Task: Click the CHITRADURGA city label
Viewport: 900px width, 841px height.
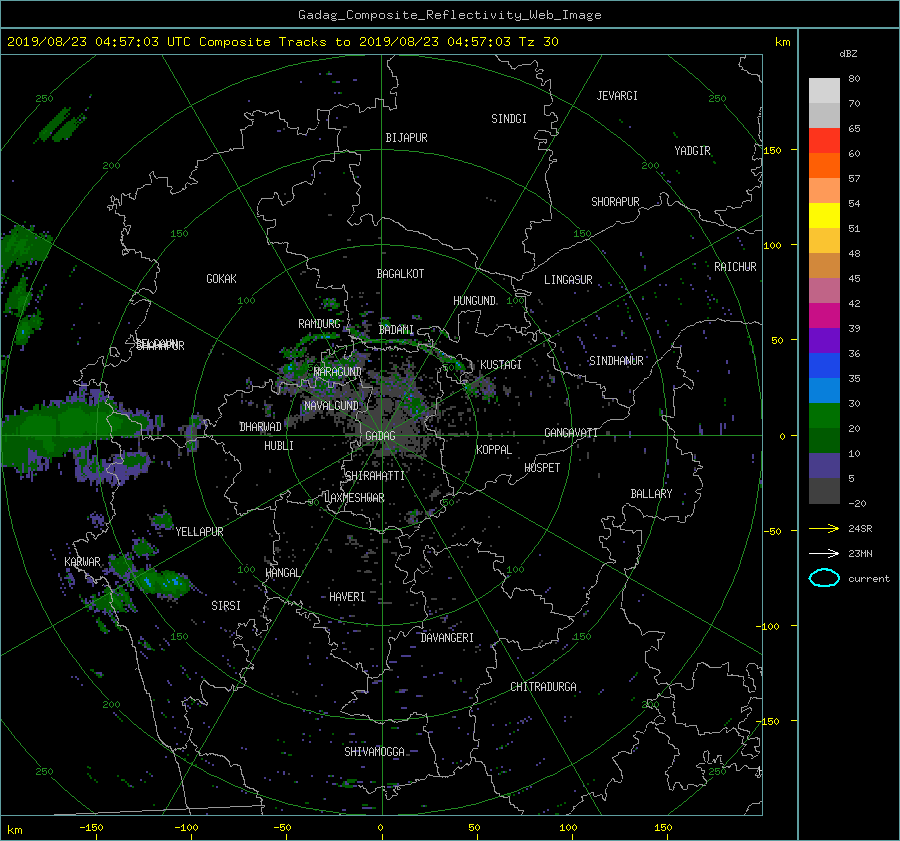Action: [x=543, y=687]
